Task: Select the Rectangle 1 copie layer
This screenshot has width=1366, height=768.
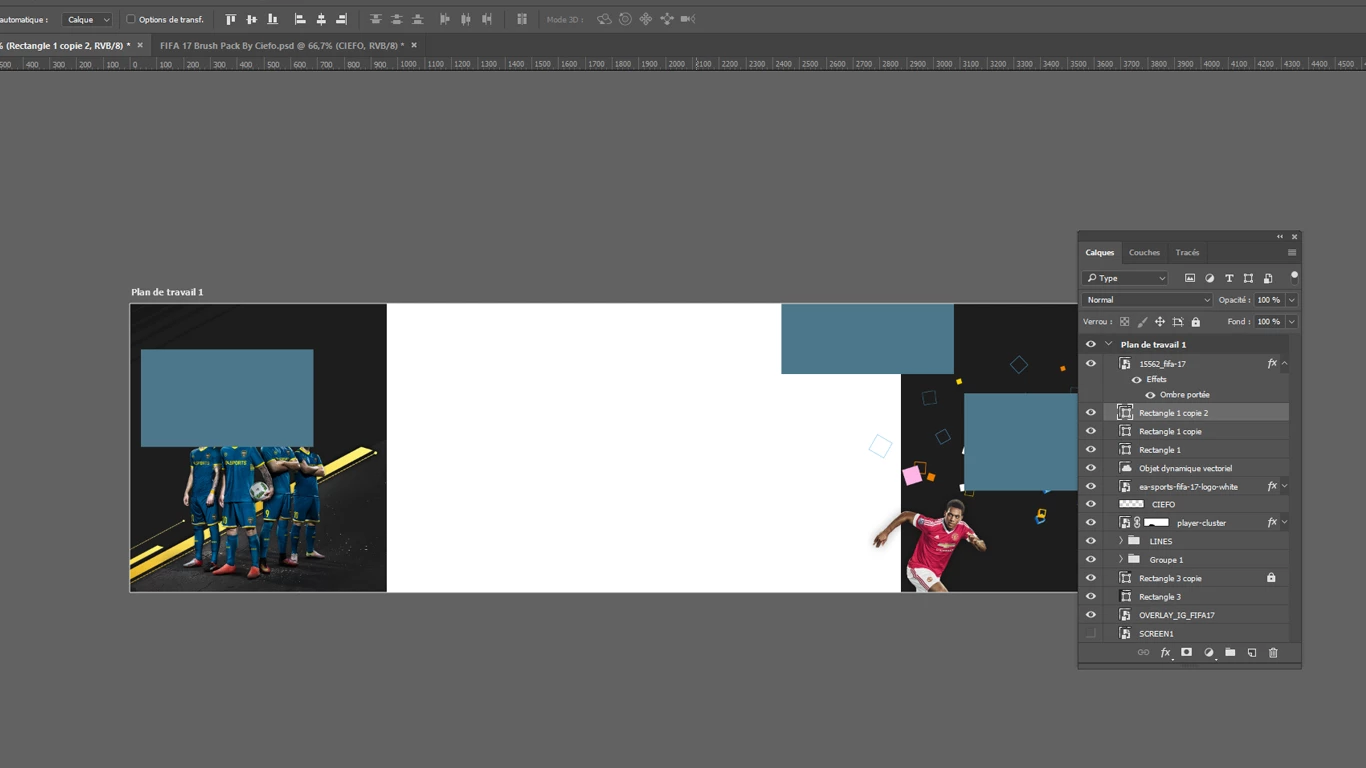Action: pos(1195,432)
